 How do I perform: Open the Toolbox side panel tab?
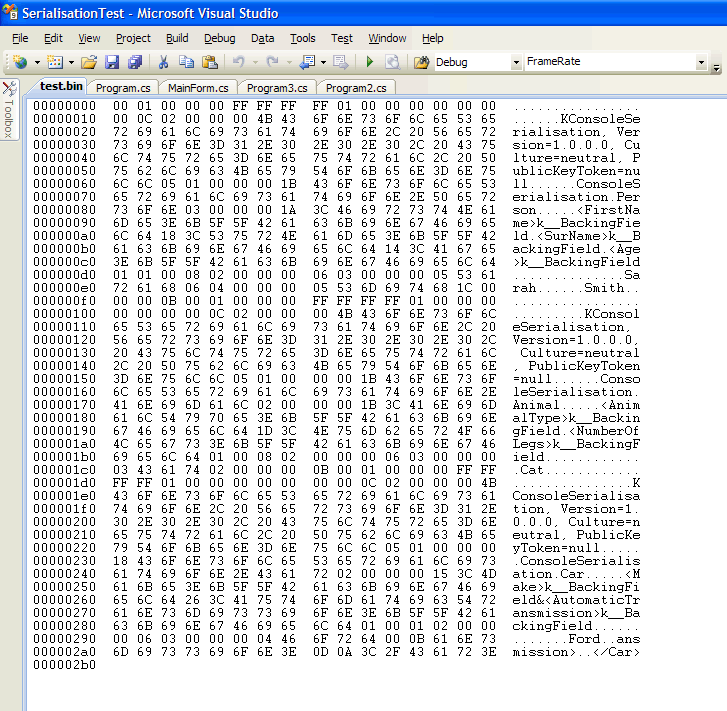(x=9, y=110)
